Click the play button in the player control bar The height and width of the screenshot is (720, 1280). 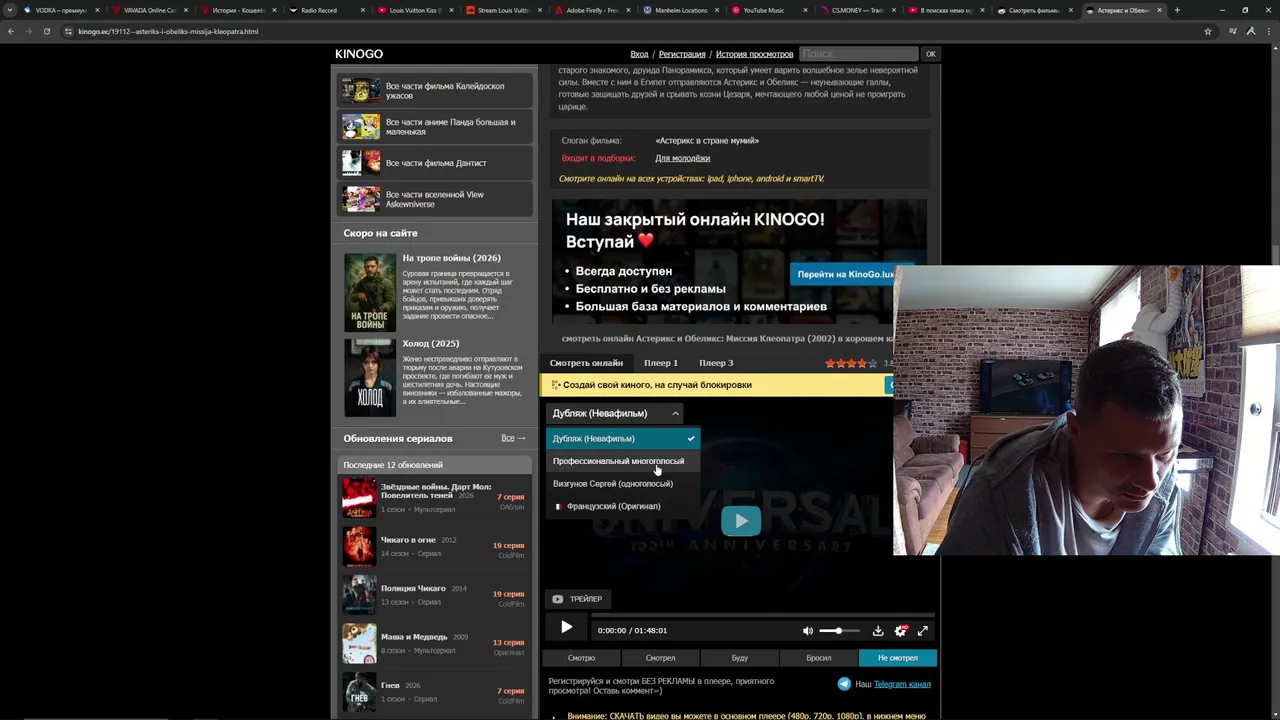click(x=566, y=628)
